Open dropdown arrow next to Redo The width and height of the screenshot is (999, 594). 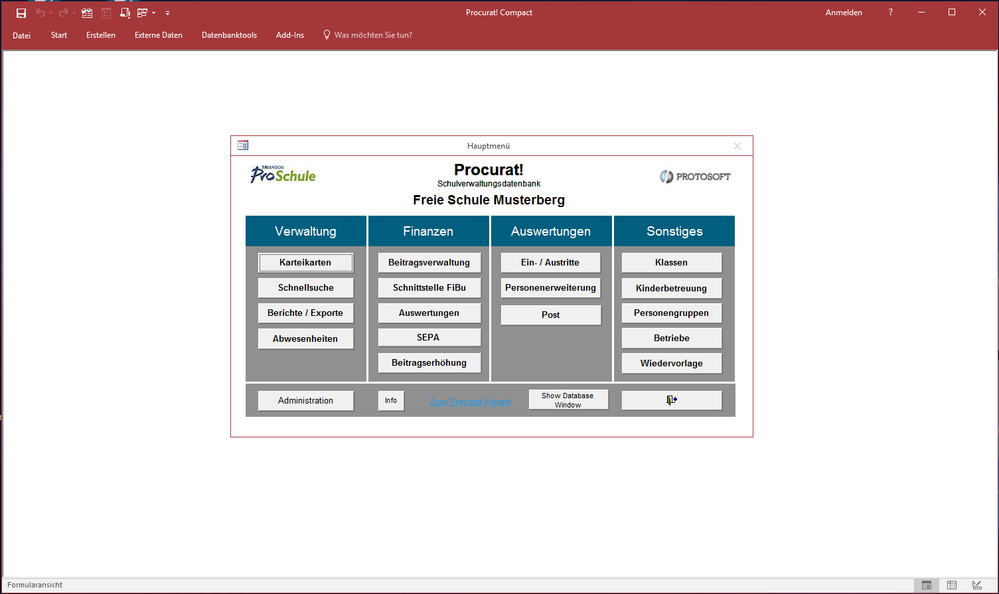click(74, 13)
